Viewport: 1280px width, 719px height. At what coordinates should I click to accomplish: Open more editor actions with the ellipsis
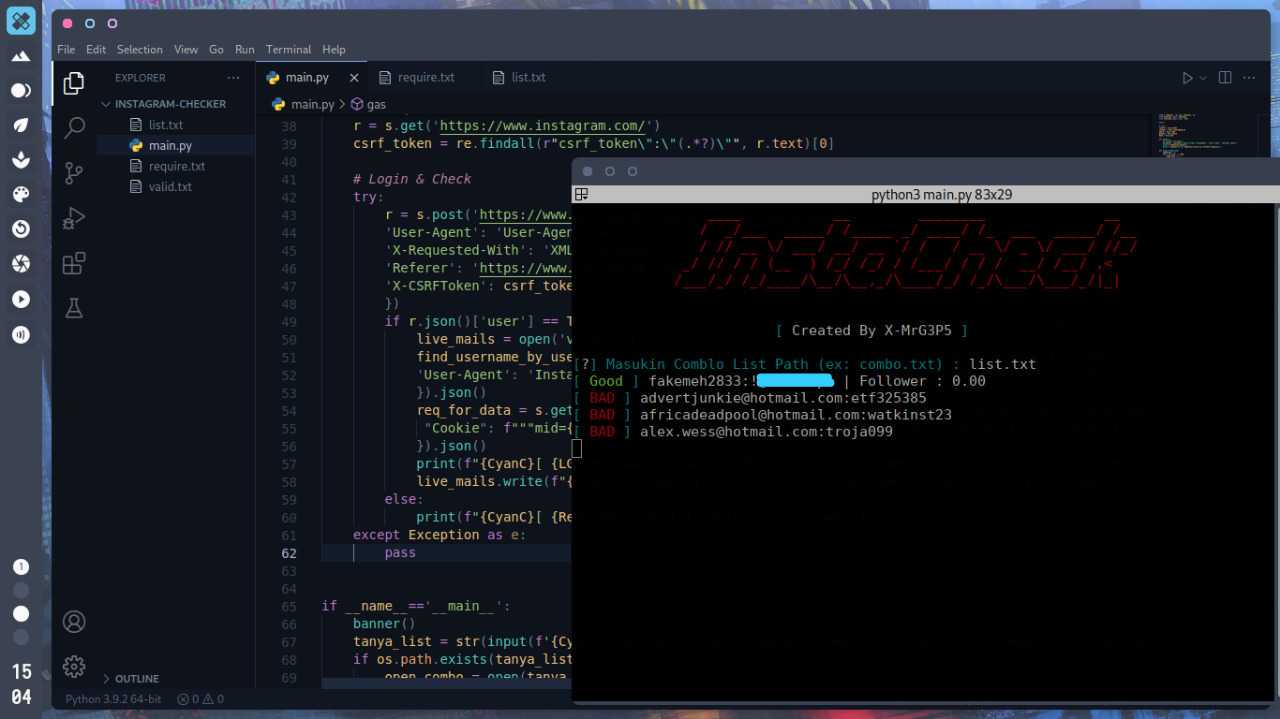coord(1248,77)
